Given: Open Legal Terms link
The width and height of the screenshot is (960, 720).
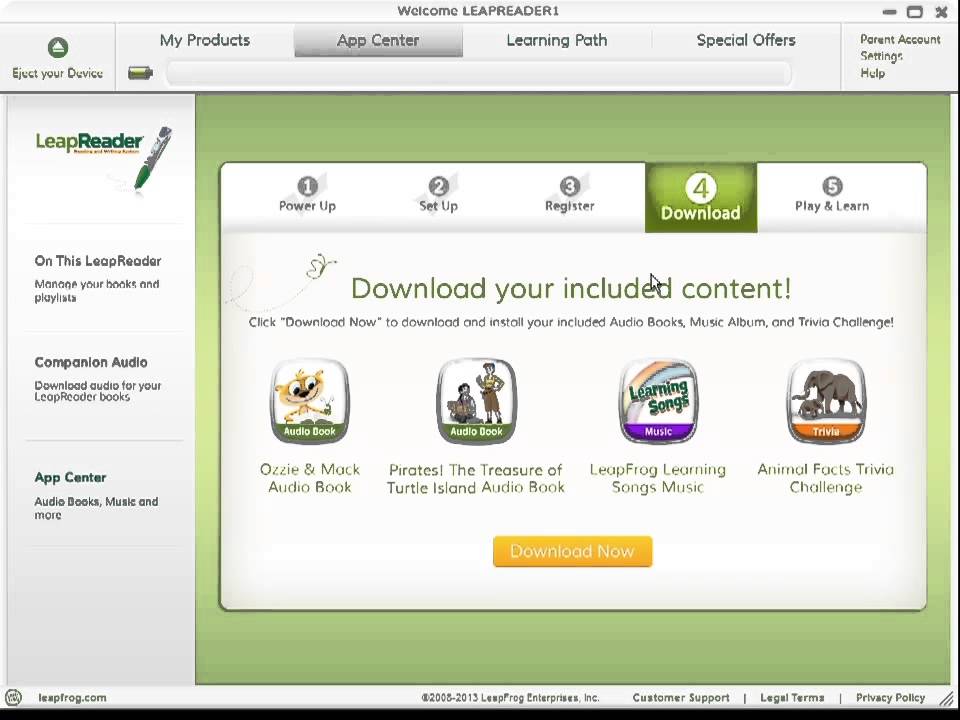Looking at the screenshot, I should (x=792, y=698).
